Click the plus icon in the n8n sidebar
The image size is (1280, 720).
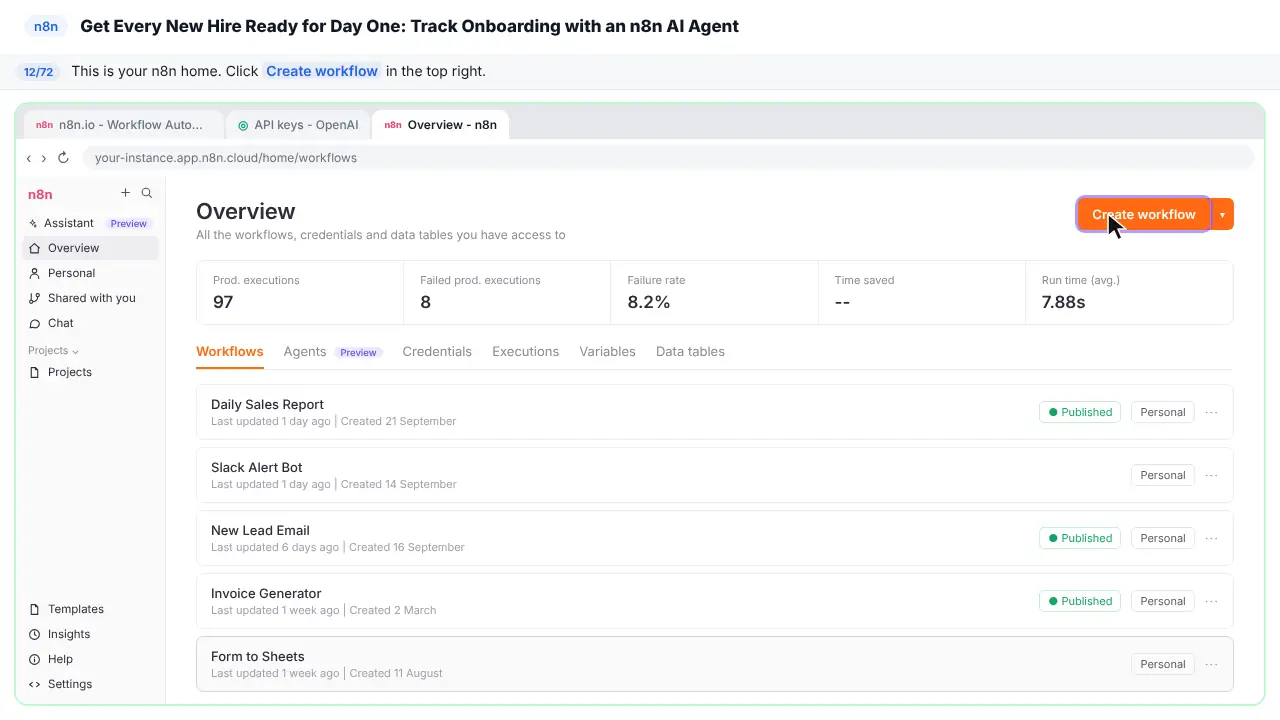coord(125,193)
